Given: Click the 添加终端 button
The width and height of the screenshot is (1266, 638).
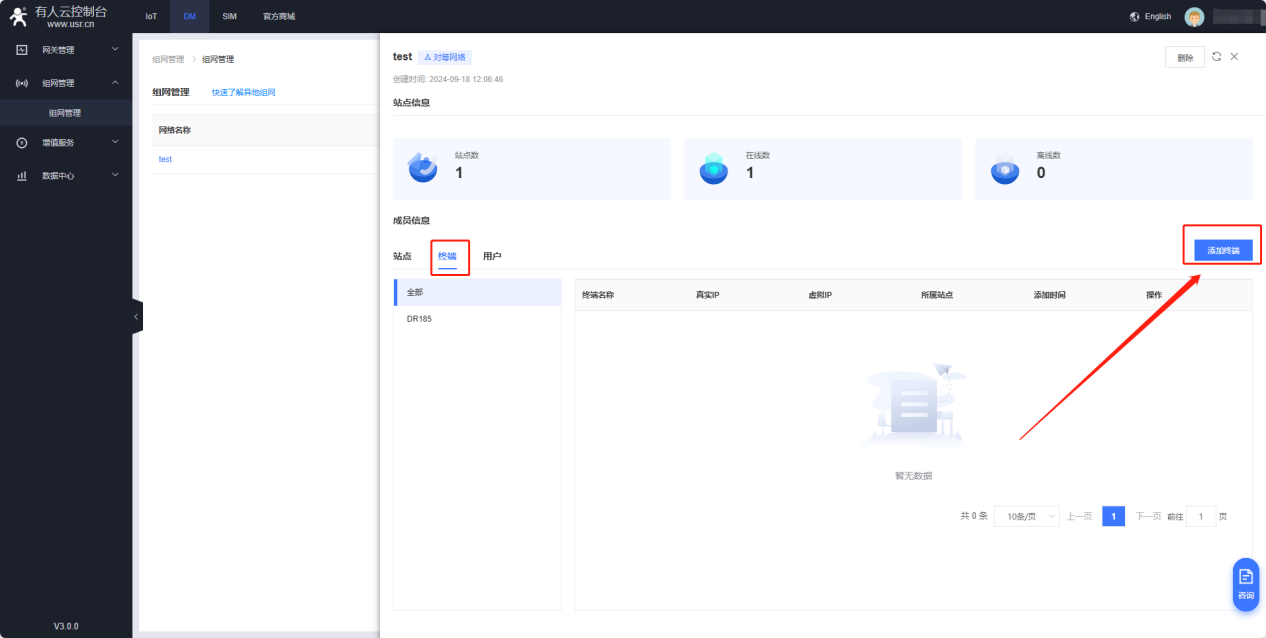Looking at the screenshot, I should click(x=1223, y=250).
